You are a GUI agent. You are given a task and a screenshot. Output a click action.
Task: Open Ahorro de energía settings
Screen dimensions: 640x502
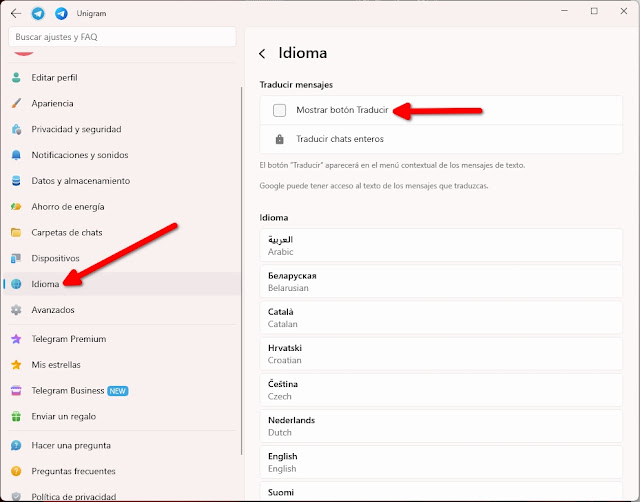click(x=122, y=207)
